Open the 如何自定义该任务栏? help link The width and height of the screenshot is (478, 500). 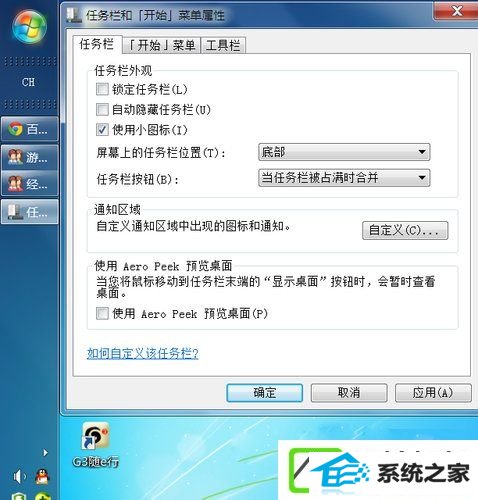pos(143,353)
